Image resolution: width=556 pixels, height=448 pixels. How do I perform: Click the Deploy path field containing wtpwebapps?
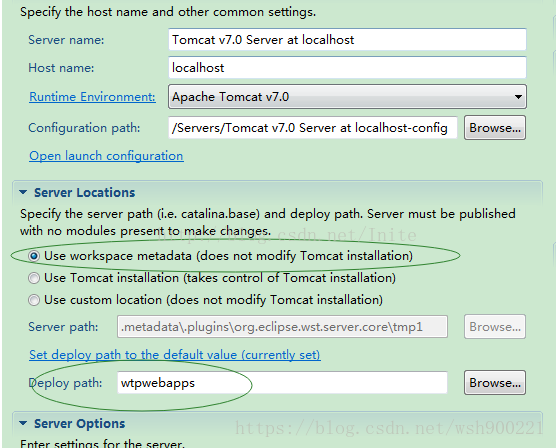[282, 383]
